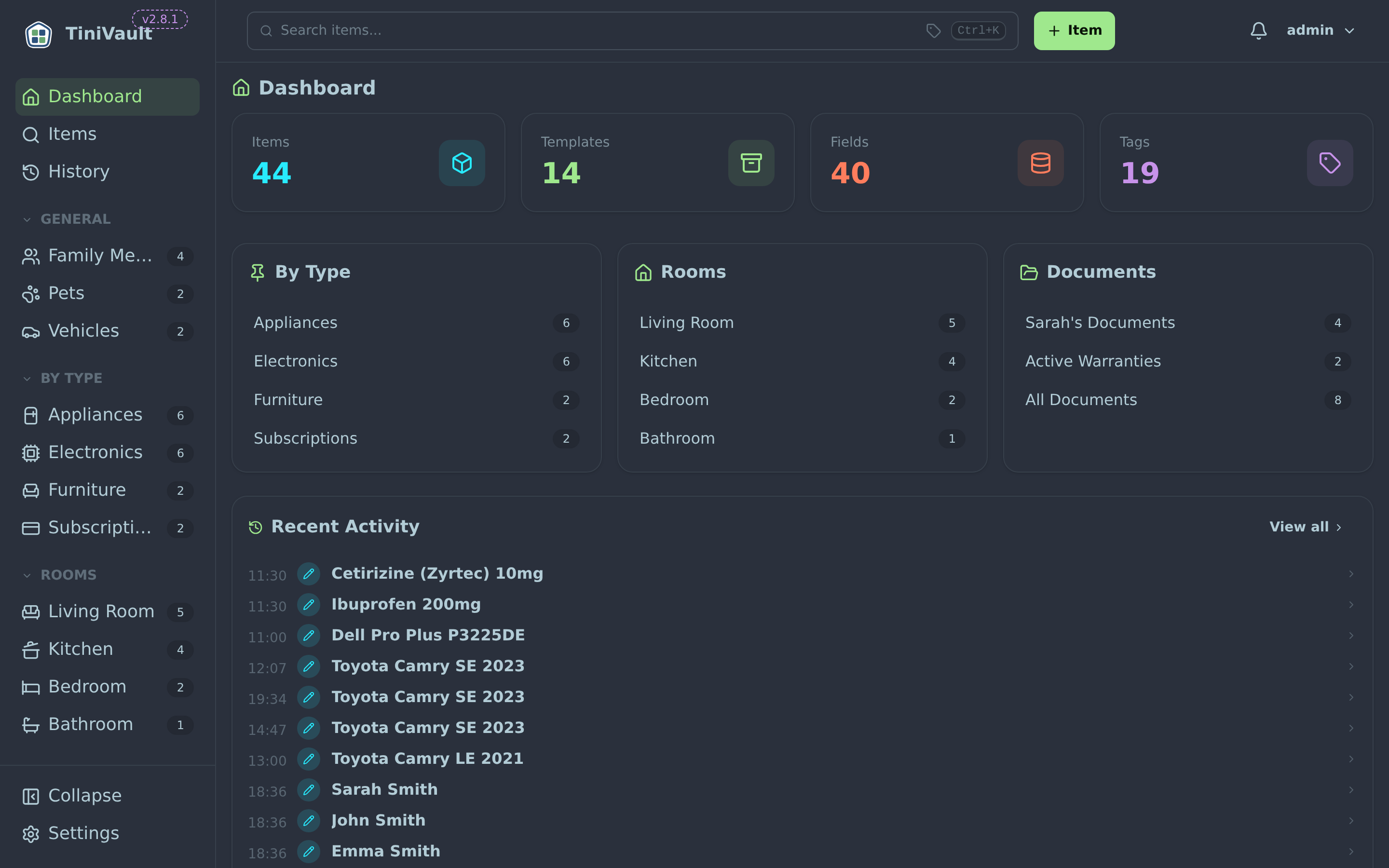Click the Tags purple tag icon
The height and width of the screenshot is (868, 1389).
click(x=1329, y=163)
